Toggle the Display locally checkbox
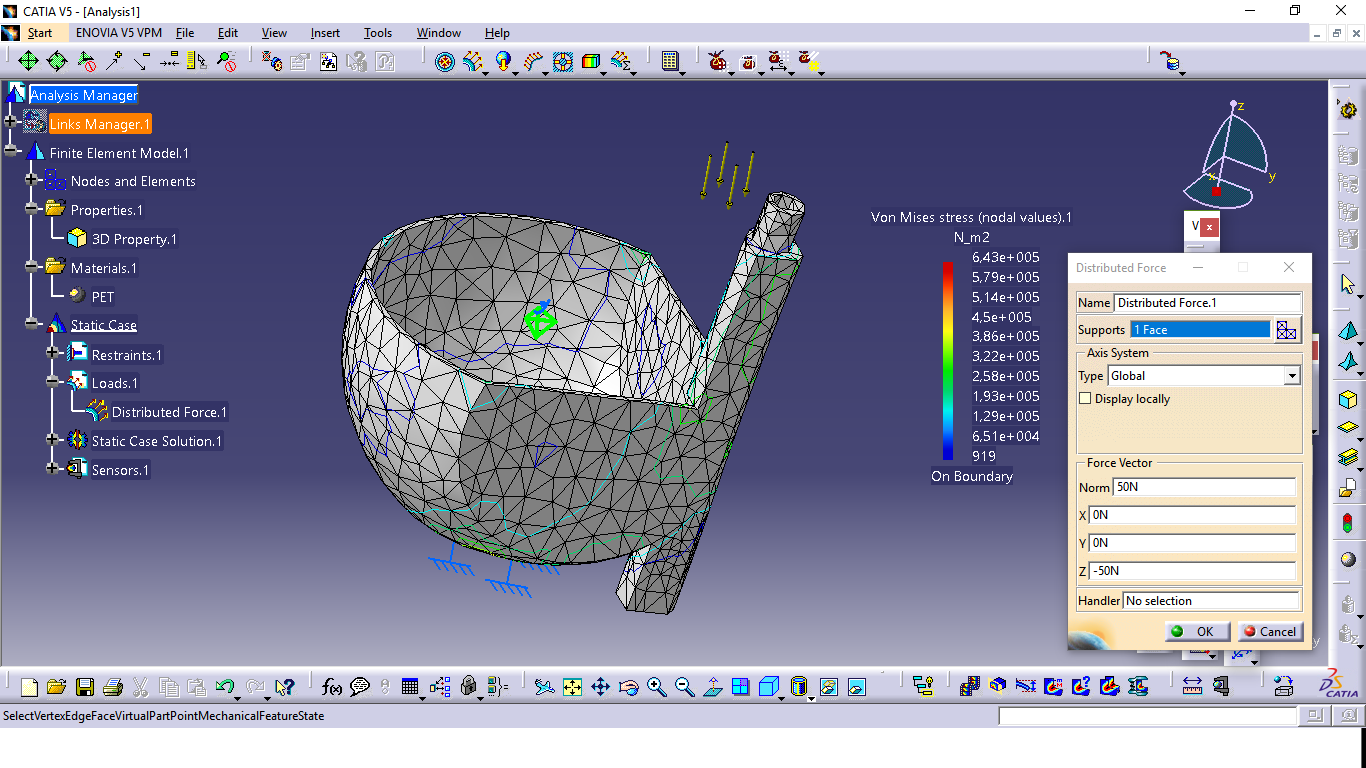Image resolution: width=1366 pixels, height=768 pixels. coord(1086,398)
